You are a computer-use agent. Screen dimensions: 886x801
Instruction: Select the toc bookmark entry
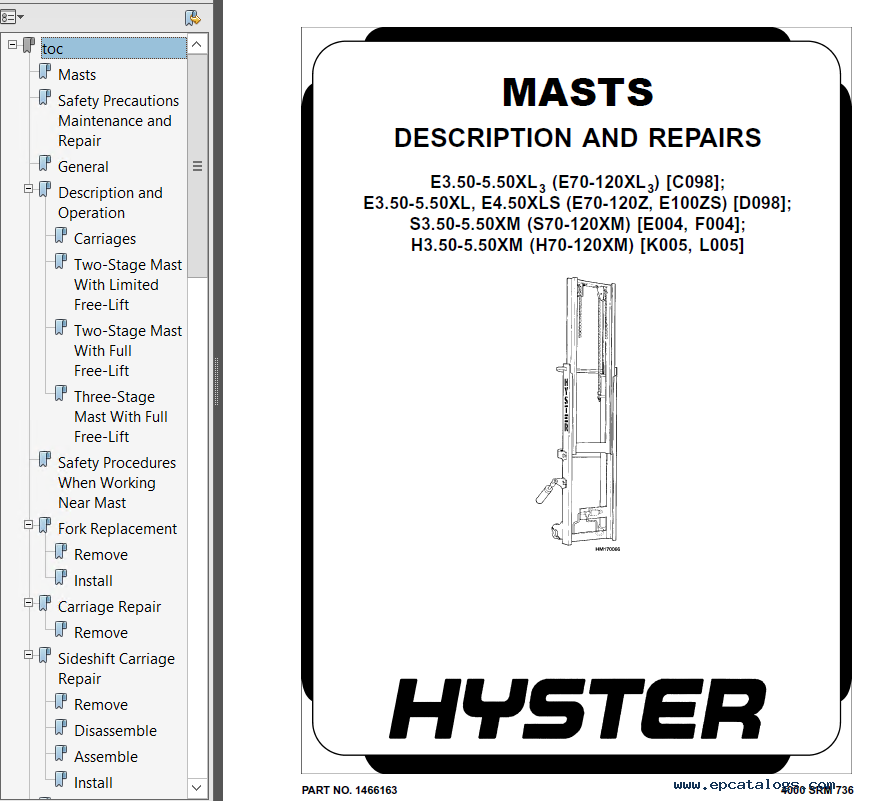(114, 49)
